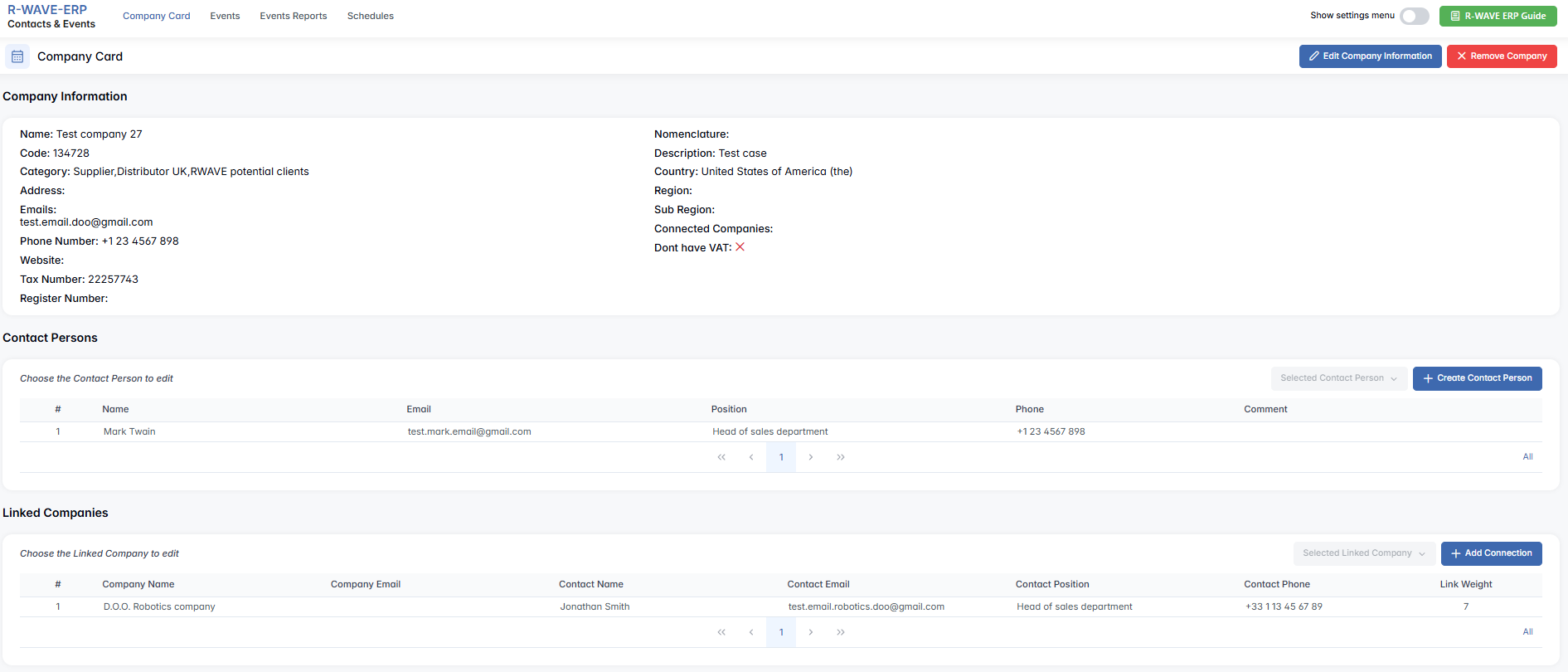Go to first page in Contact Persons pagination
The height and width of the screenshot is (672, 1568).
[x=721, y=457]
